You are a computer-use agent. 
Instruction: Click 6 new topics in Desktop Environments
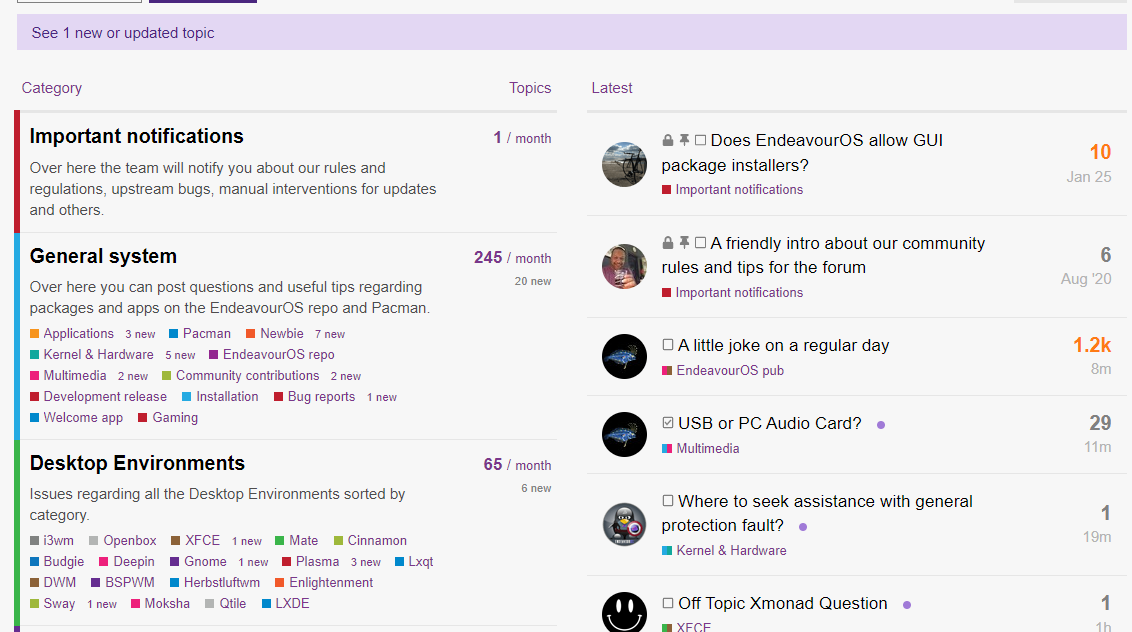point(536,488)
